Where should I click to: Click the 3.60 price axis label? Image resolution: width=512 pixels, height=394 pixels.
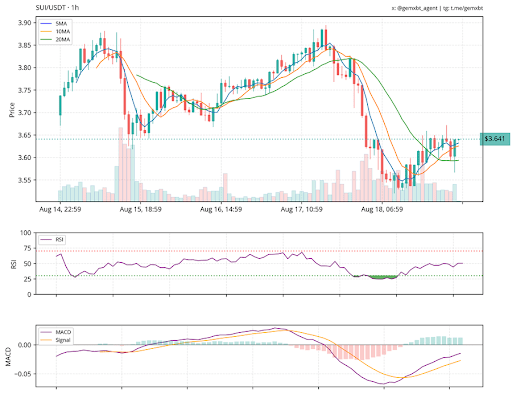pyautogui.click(x=24, y=158)
